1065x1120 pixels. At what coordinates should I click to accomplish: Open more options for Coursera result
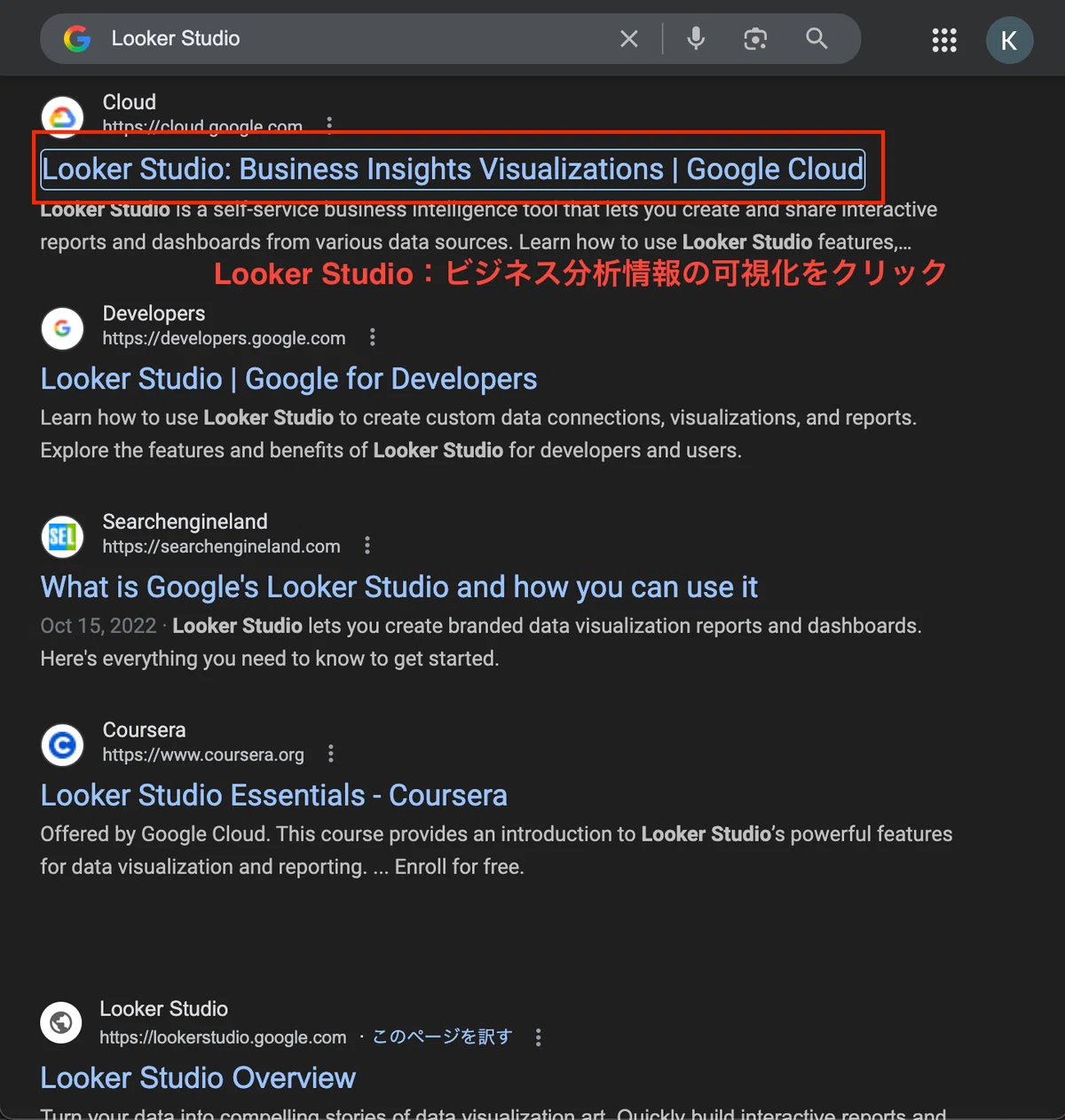coord(331,753)
